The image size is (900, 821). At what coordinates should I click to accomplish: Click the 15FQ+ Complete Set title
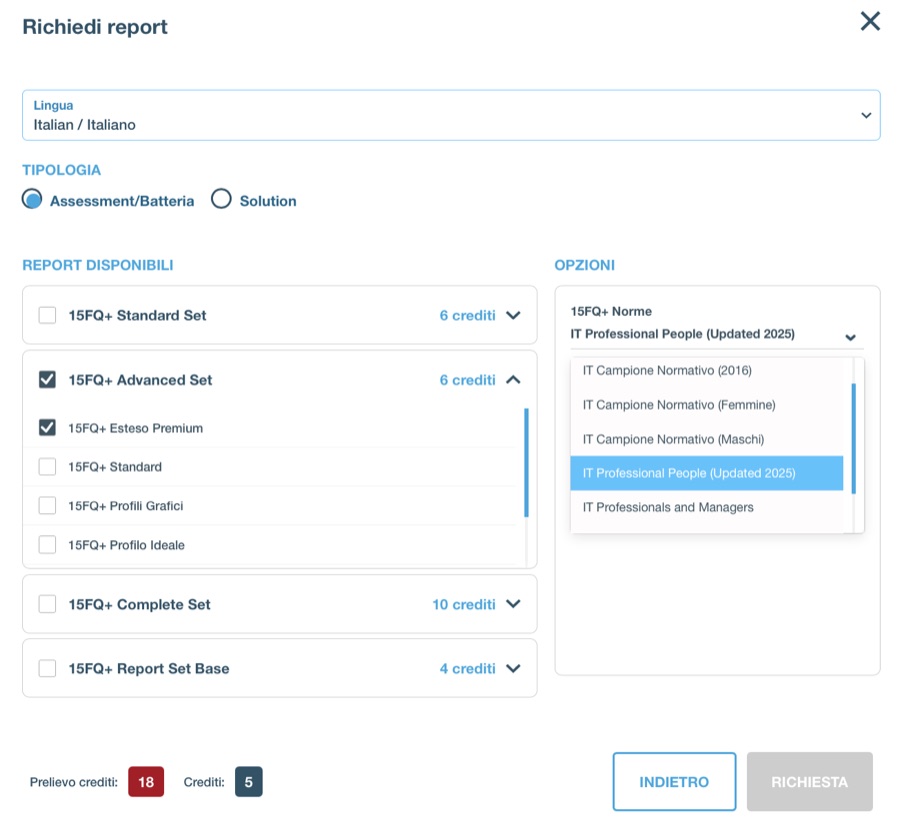[x=139, y=604]
